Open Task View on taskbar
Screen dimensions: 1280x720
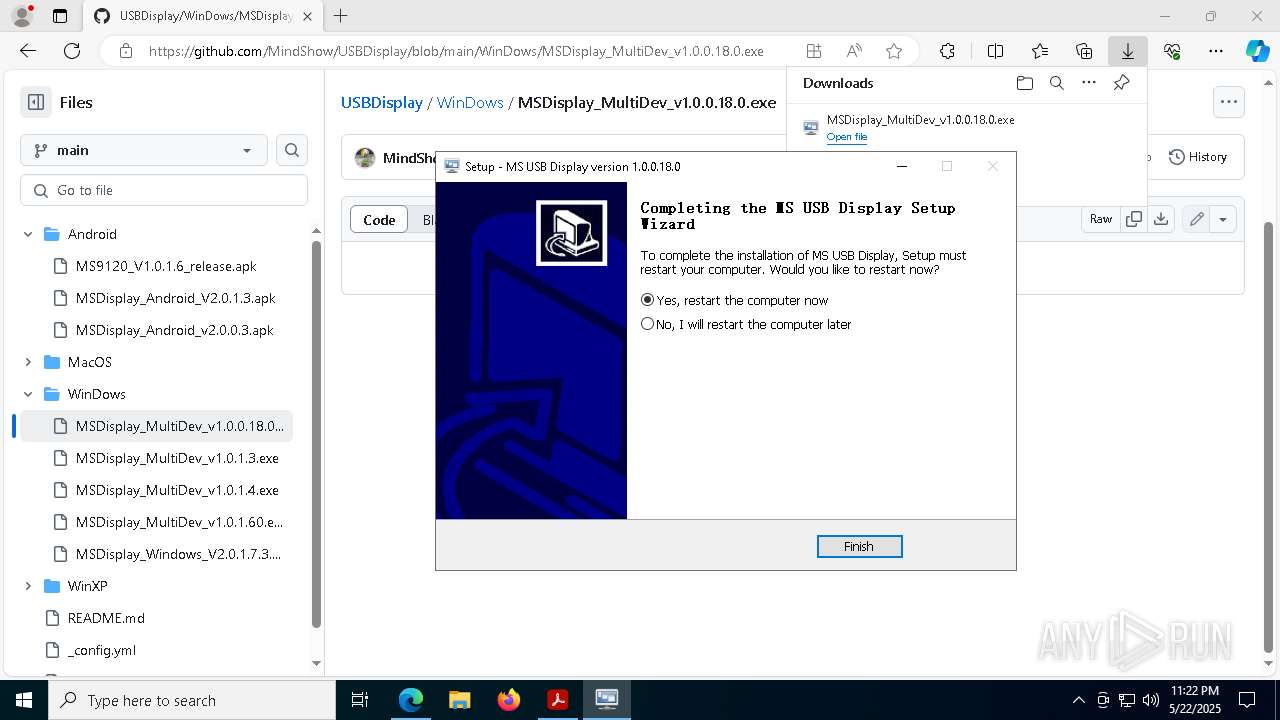[x=360, y=700]
